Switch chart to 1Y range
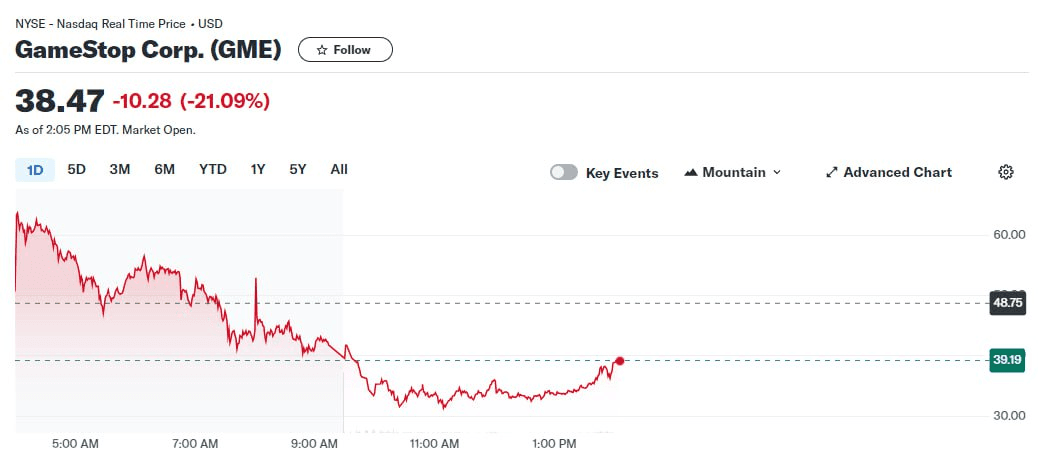The width and height of the screenshot is (1038, 463). pos(258,170)
